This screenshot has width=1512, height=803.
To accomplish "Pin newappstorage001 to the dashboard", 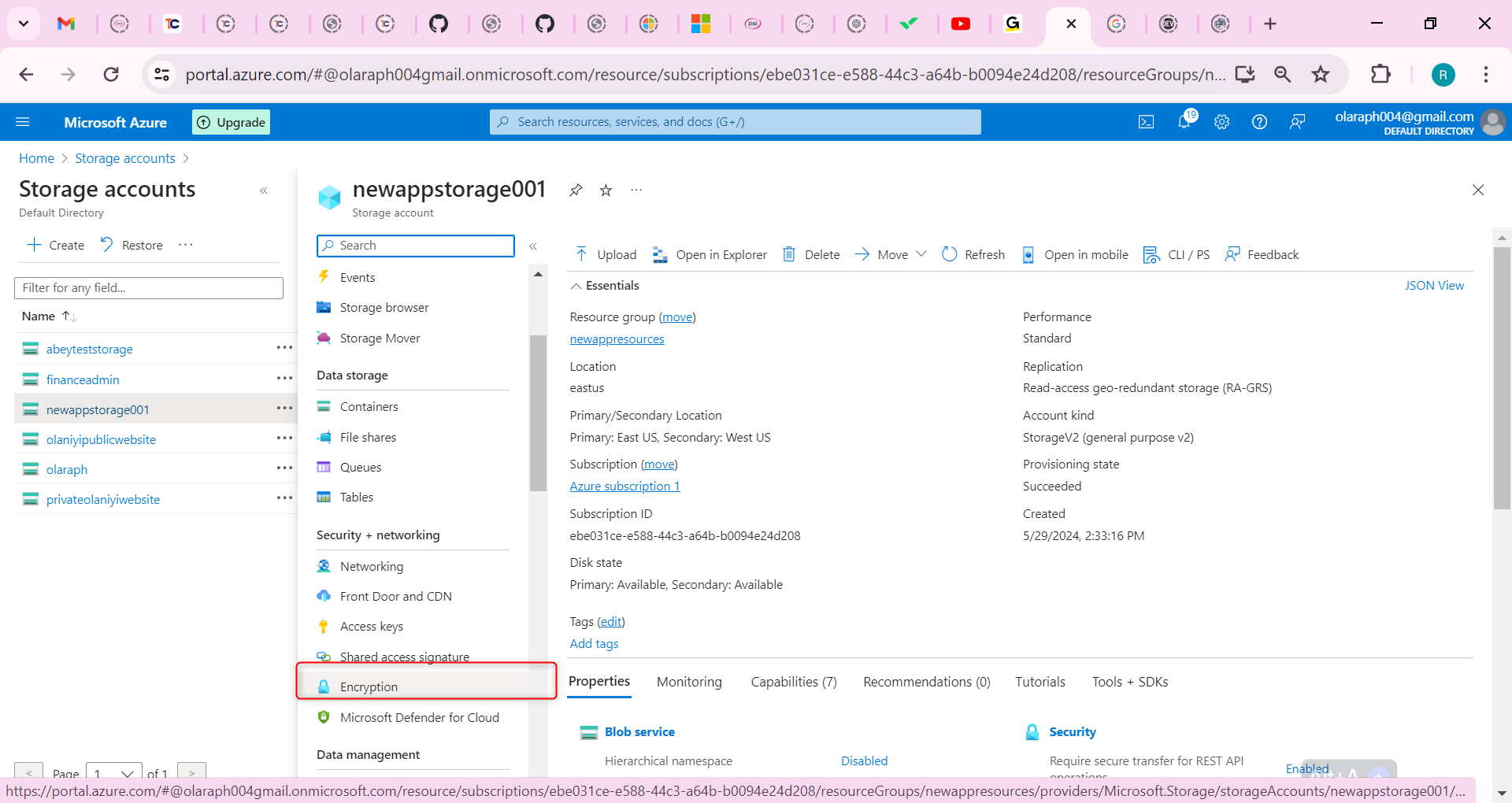I will pos(576,191).
